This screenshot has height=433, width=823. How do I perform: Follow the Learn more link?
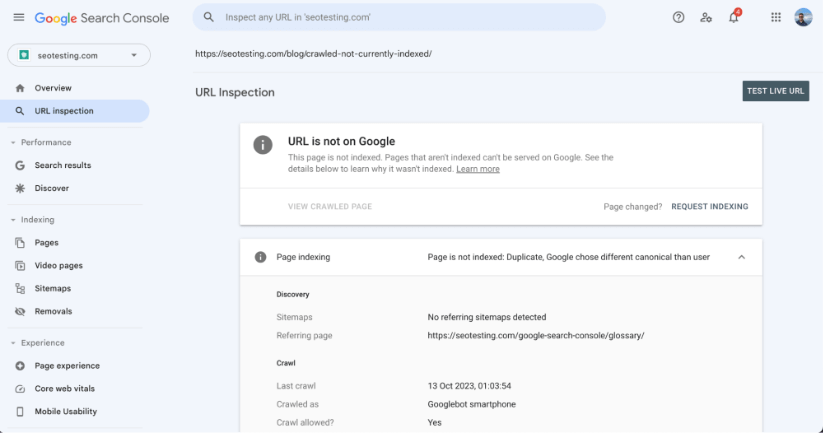pyautogui.click(x=478, y=169)
